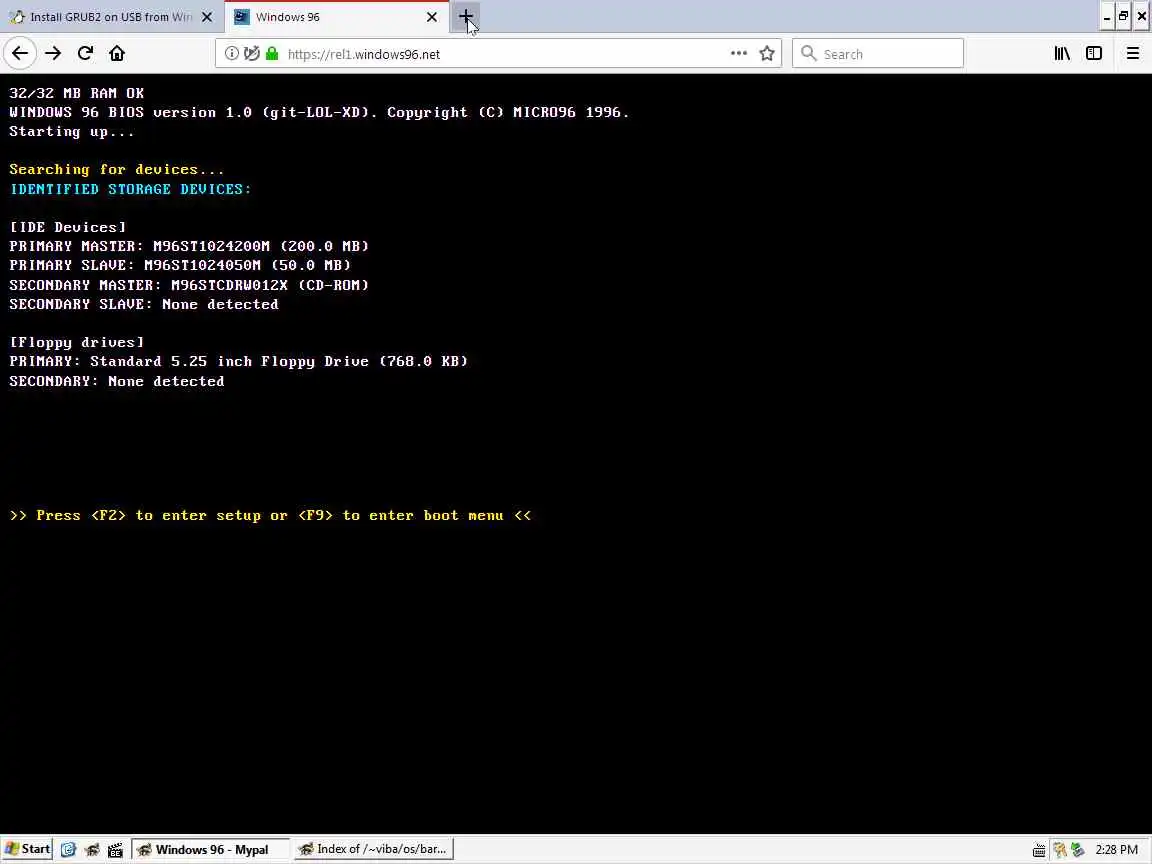Click 'Searching for devices...' text
The width and height of the screenshot is (1152, 864).
pos(117,170)
